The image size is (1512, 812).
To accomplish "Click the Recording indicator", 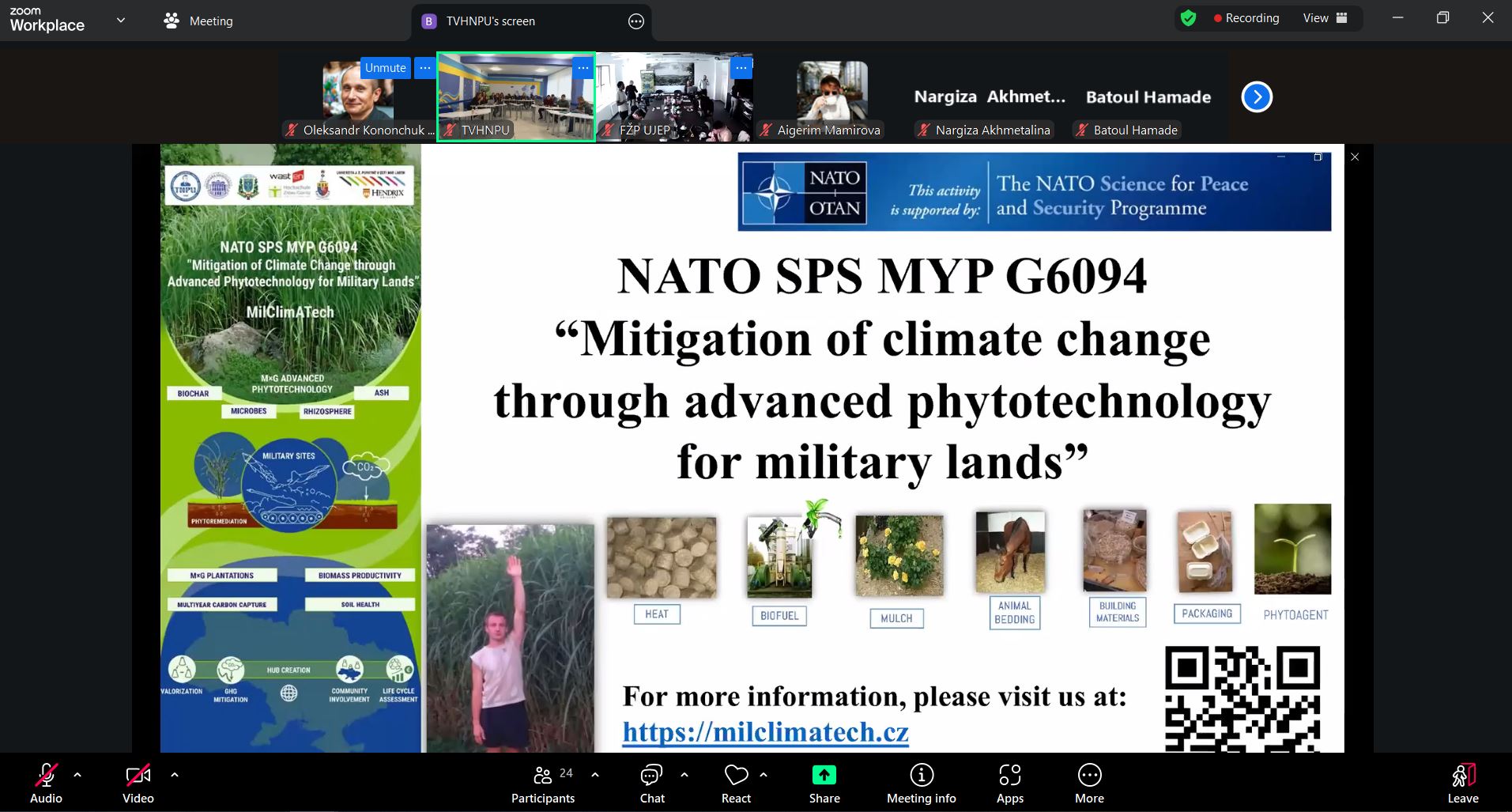I will 1246,18.
